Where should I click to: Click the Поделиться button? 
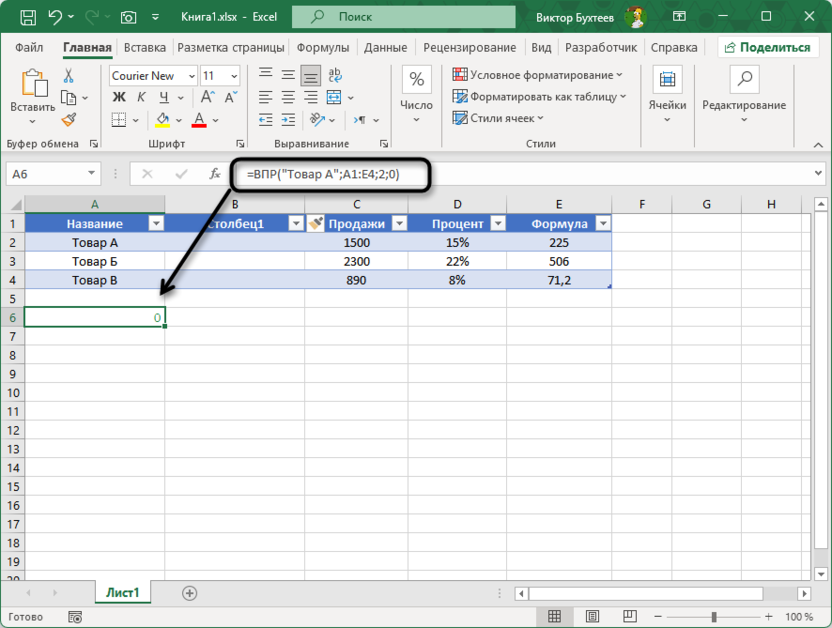768,47
